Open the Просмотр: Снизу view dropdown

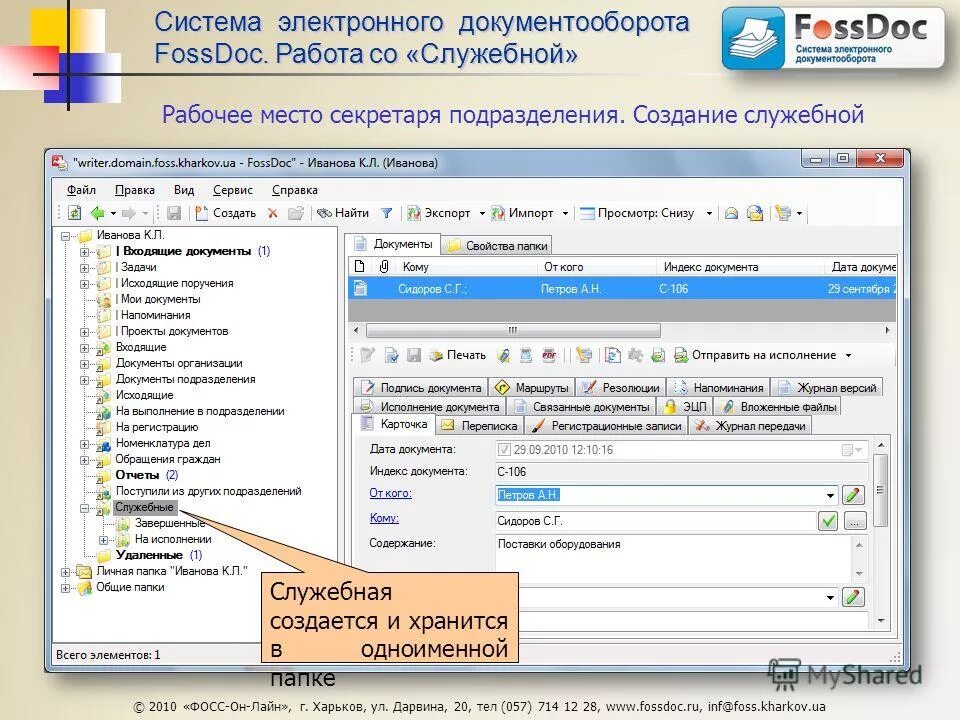[x=709, y=213]
